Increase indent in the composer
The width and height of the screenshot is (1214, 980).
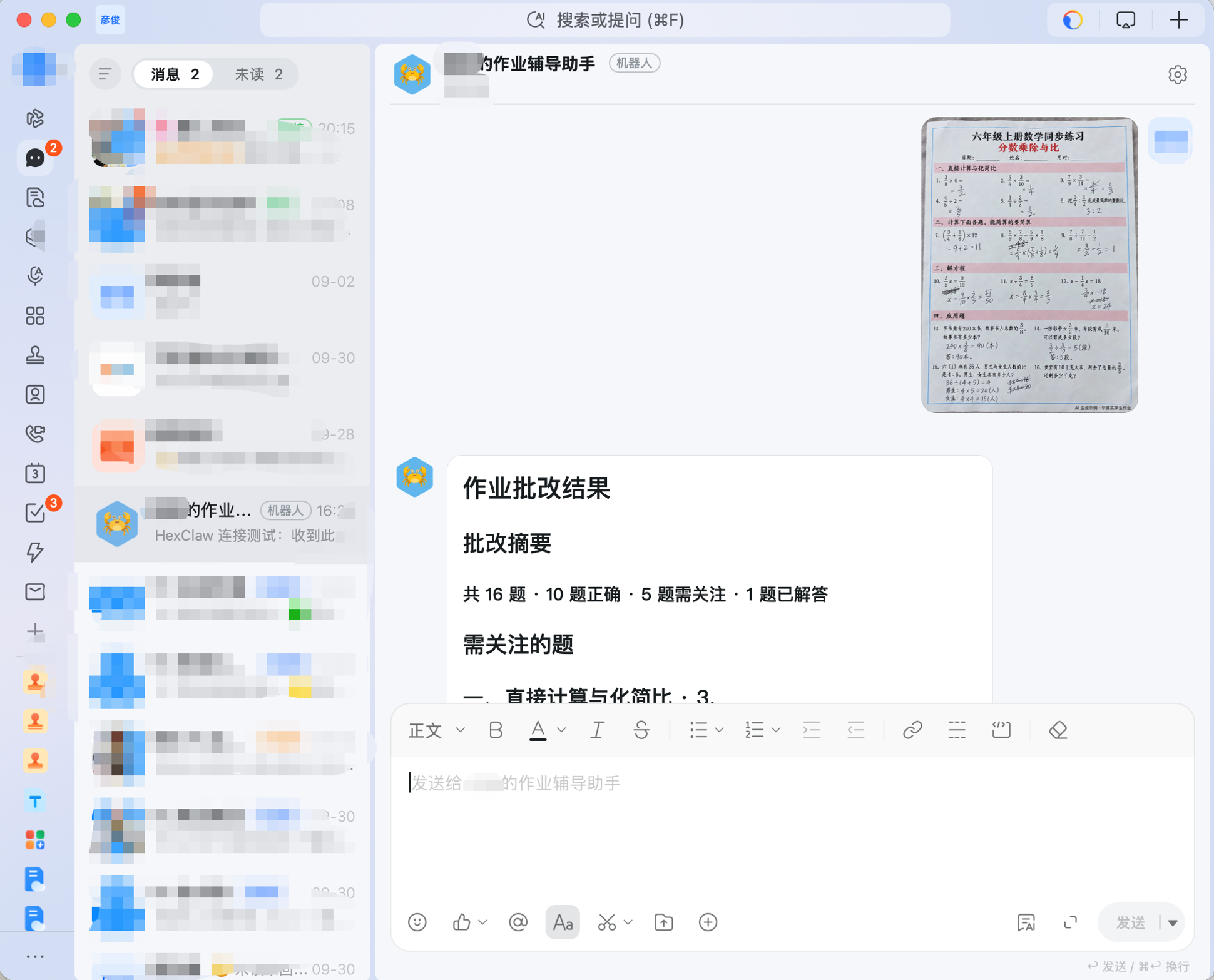(811, 730)
